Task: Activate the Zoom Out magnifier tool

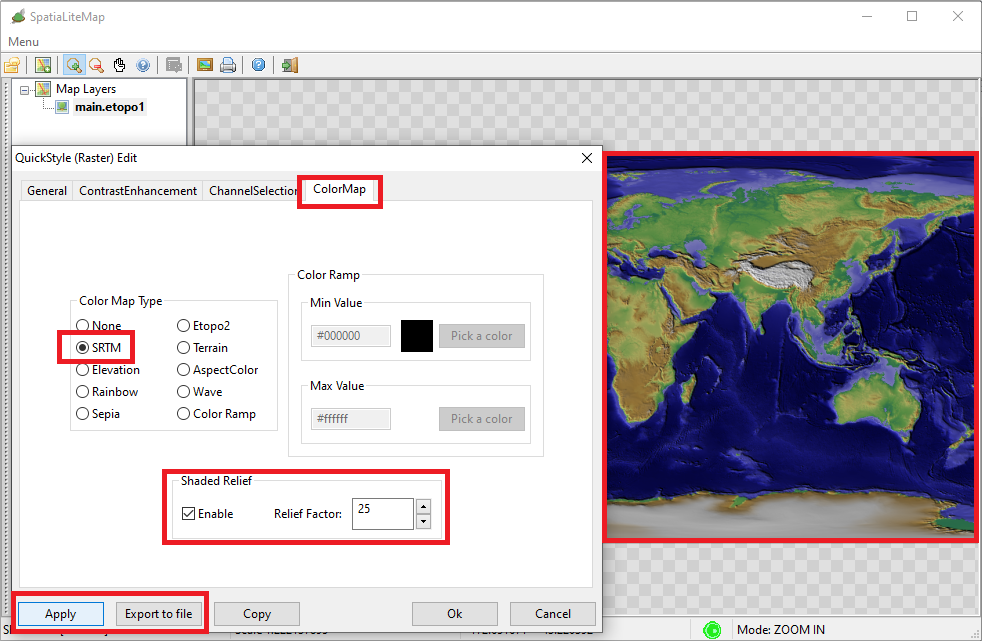Action: tap(96, 65)
